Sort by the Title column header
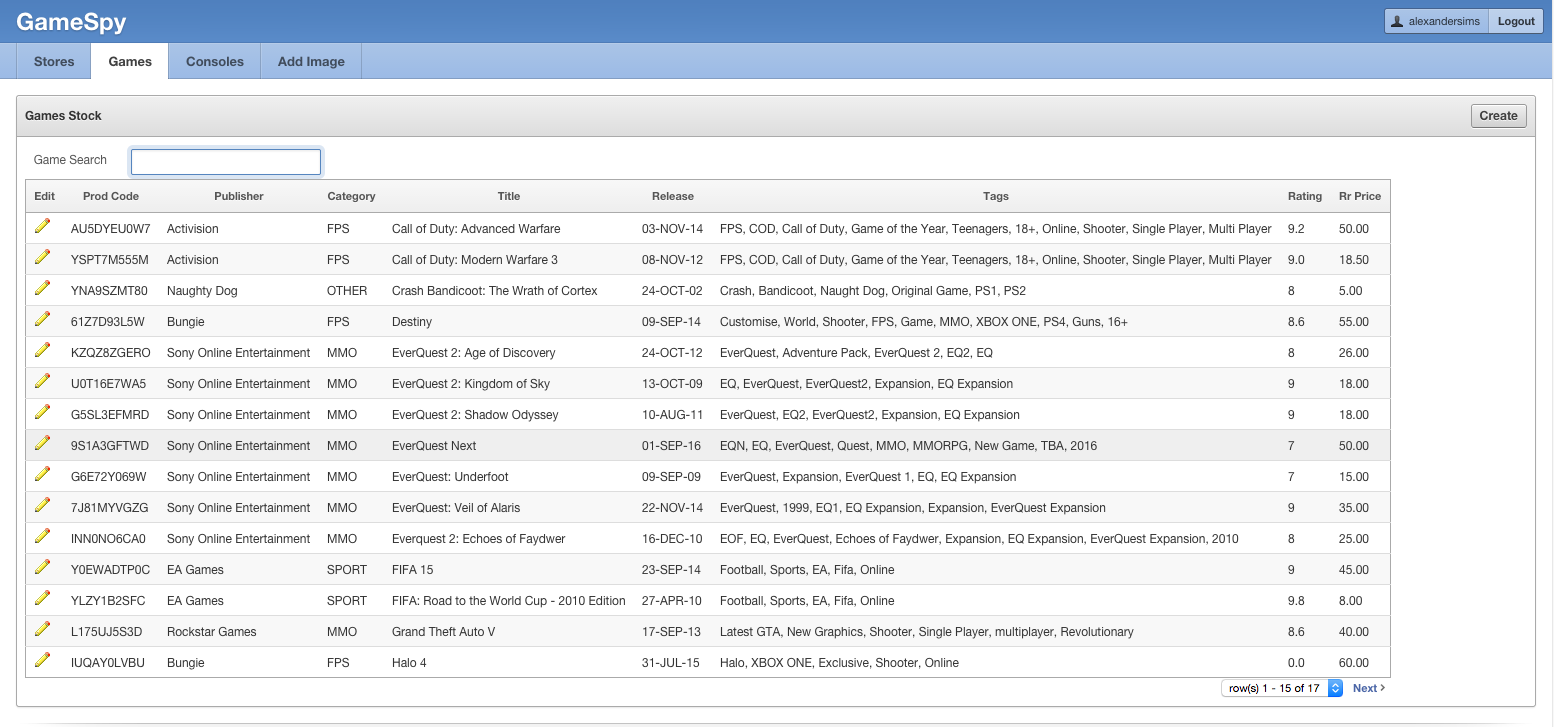This screenshot has height=727, width=1554. coord(509,196)
